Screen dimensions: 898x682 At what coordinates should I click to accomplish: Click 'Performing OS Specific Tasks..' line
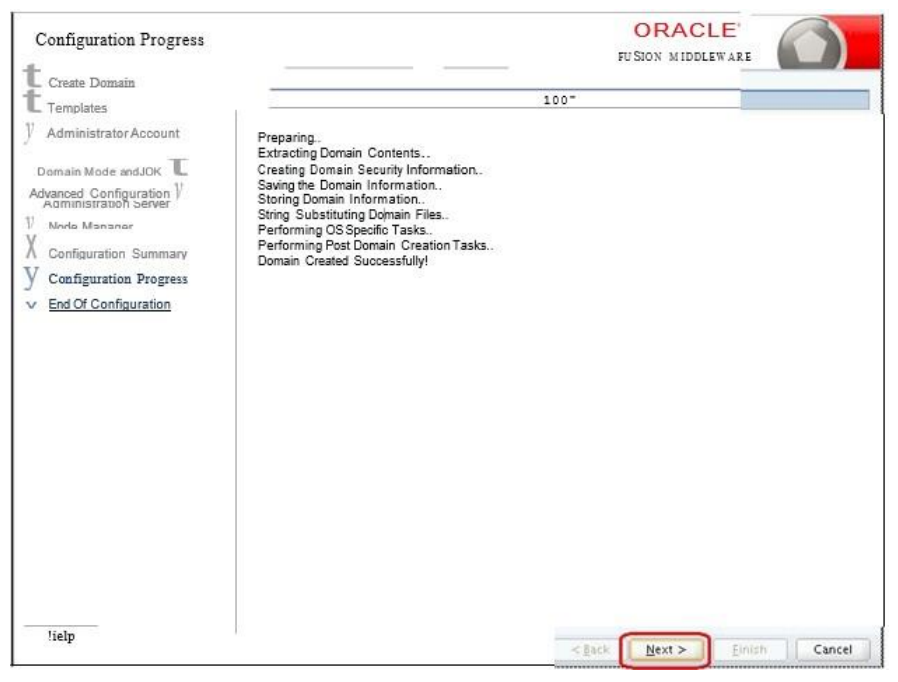pos(345,230)
